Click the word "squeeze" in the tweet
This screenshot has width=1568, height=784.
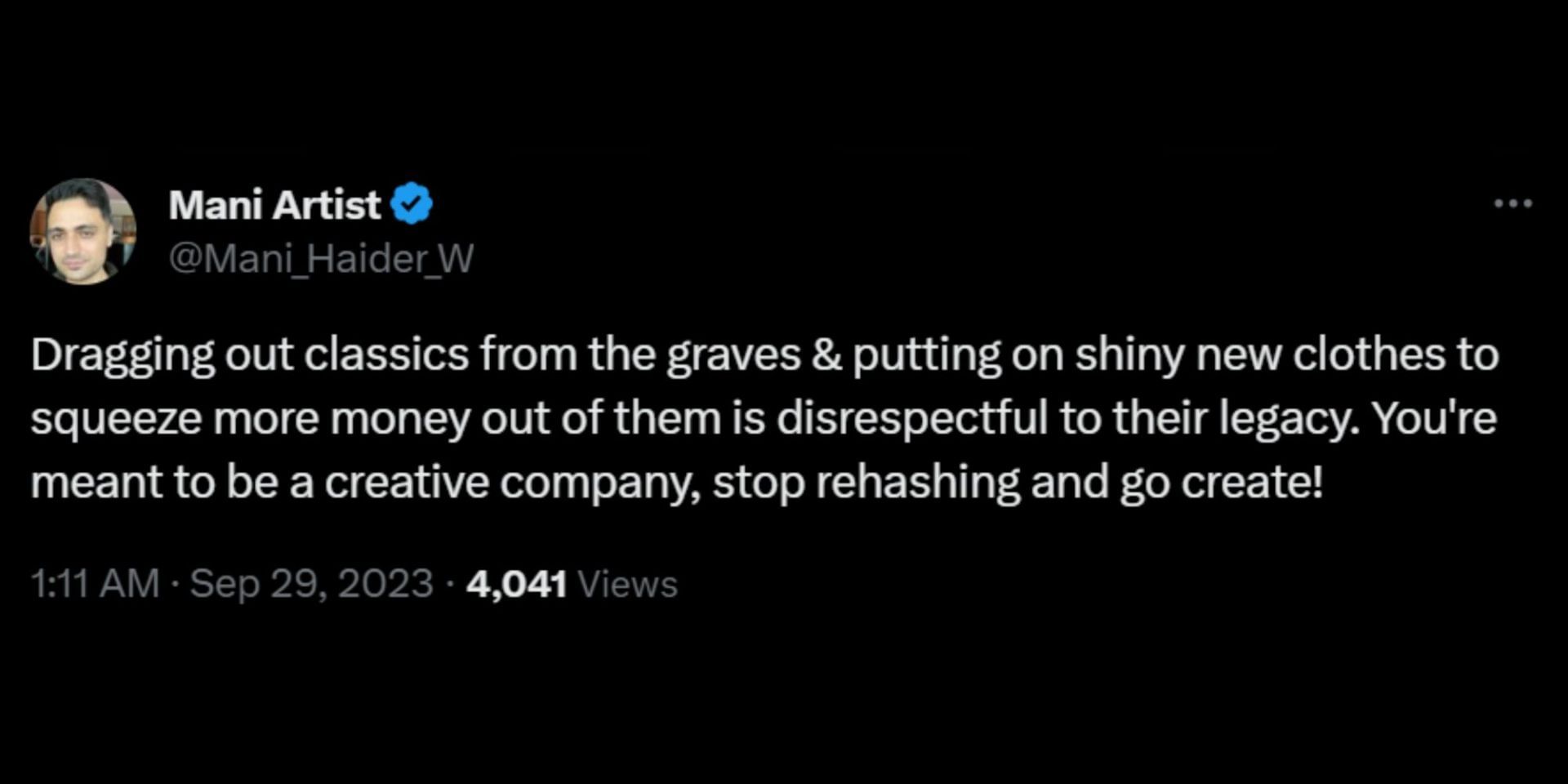(x=116, y=420)
